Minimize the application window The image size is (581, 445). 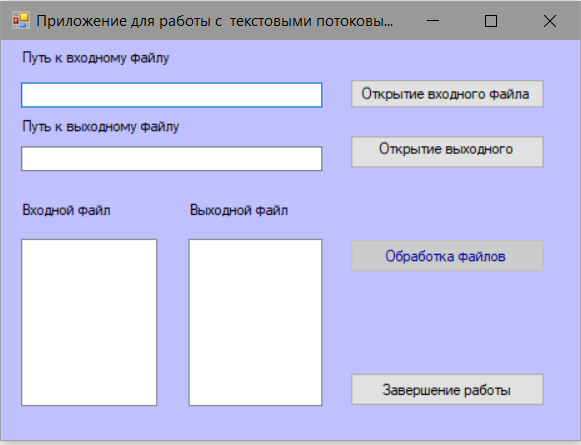coord(433,21)
